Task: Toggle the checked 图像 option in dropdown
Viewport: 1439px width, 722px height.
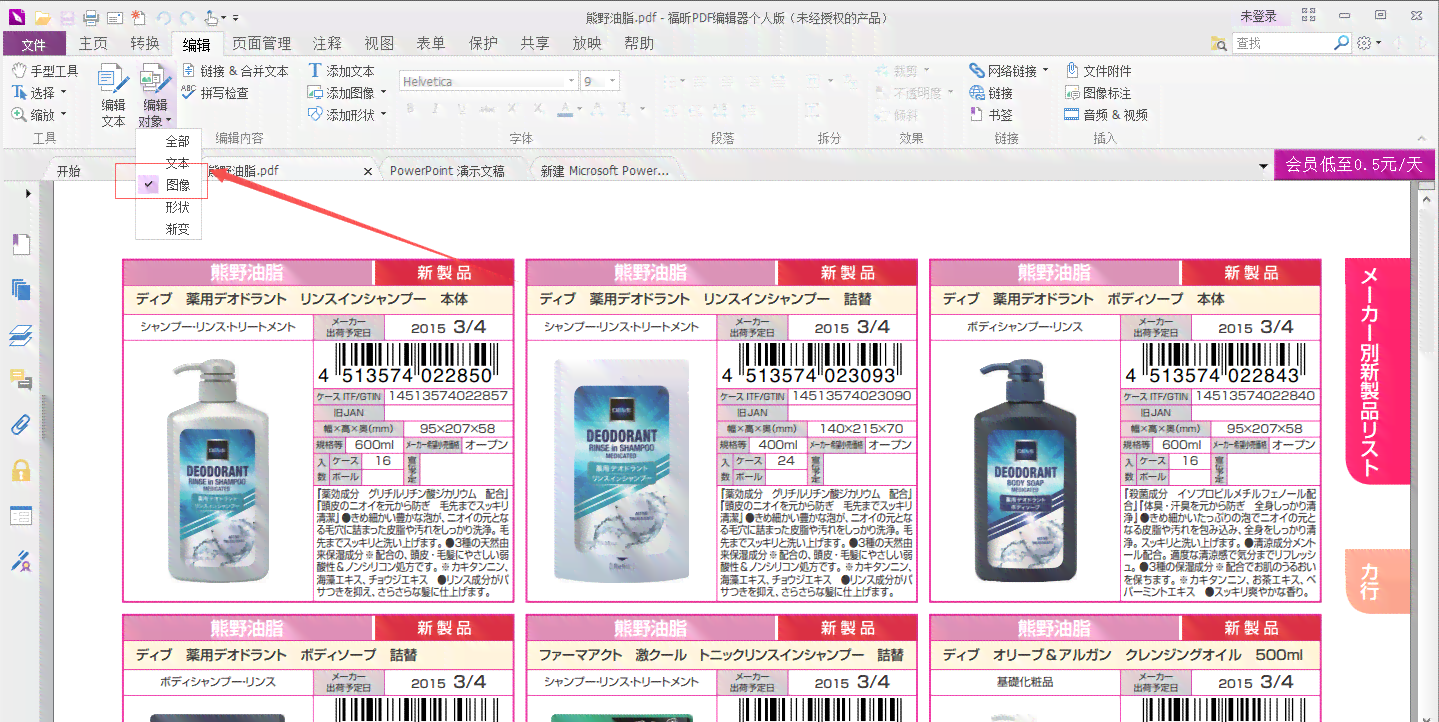Action: (x=167, y=185)
